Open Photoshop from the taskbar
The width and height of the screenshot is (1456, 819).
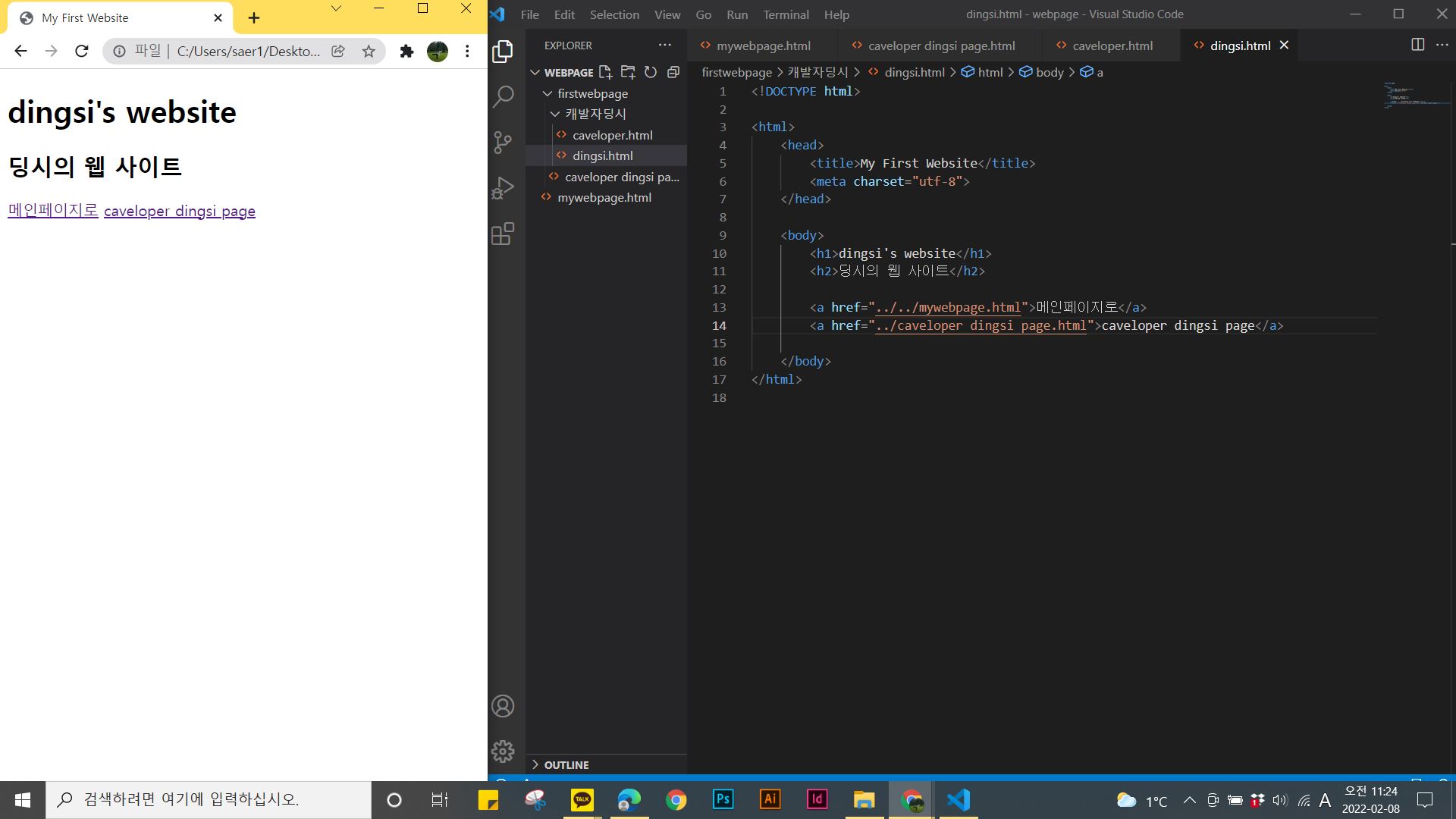[x=723, y=799]
